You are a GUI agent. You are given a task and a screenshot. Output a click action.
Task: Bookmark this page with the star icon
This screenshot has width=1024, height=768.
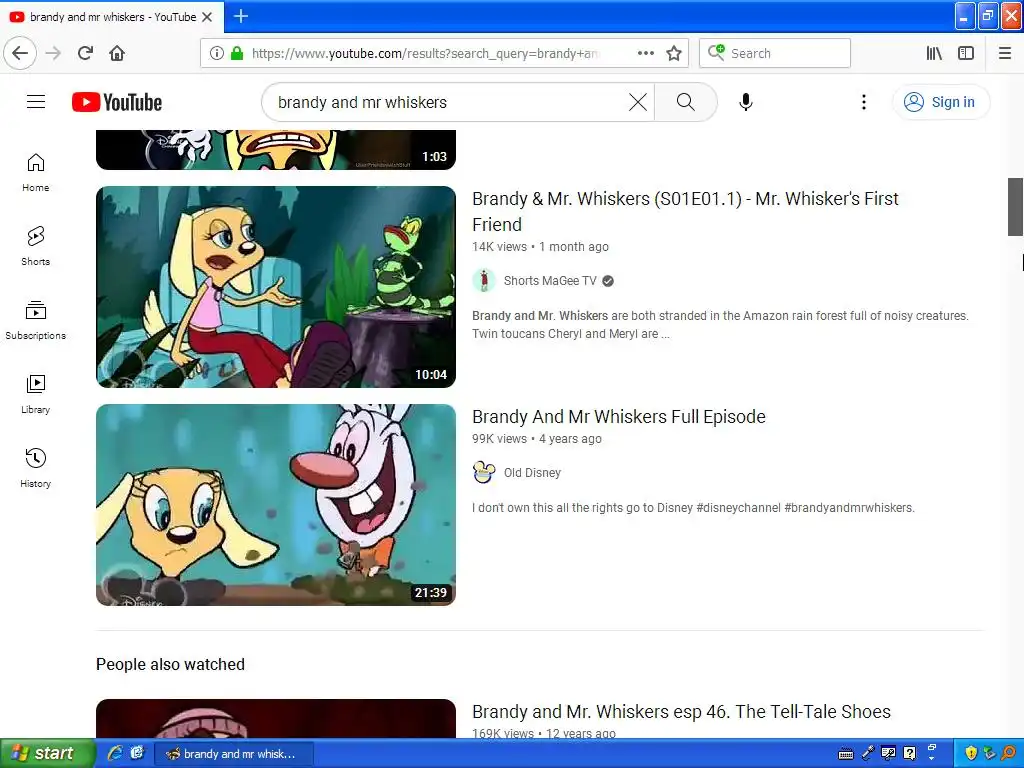(x=674, y=53)
